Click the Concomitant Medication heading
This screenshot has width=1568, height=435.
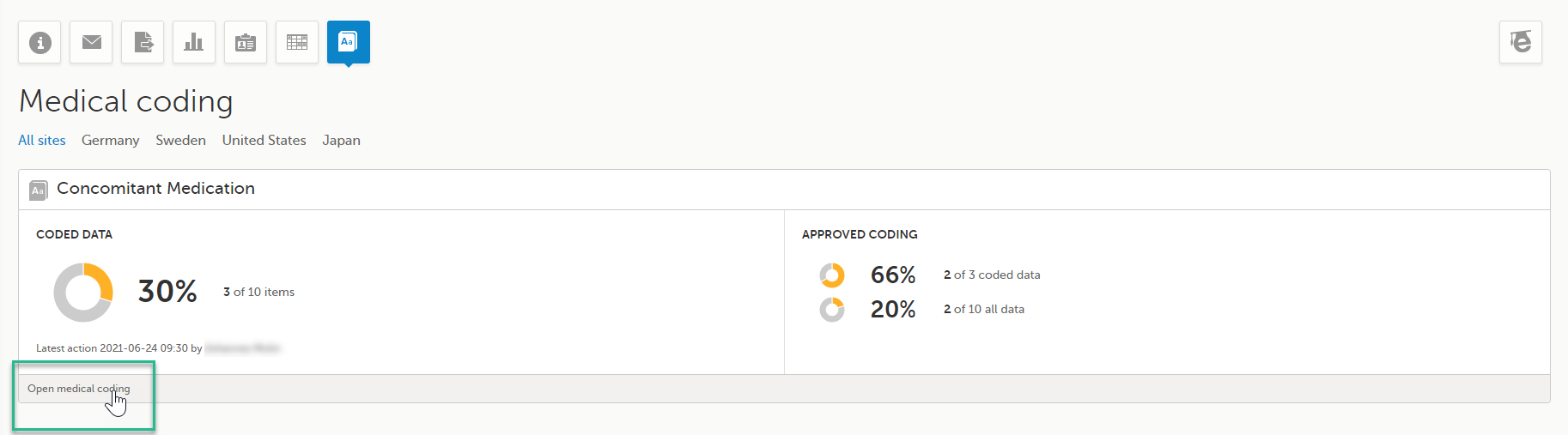click(x=155, y=188)
